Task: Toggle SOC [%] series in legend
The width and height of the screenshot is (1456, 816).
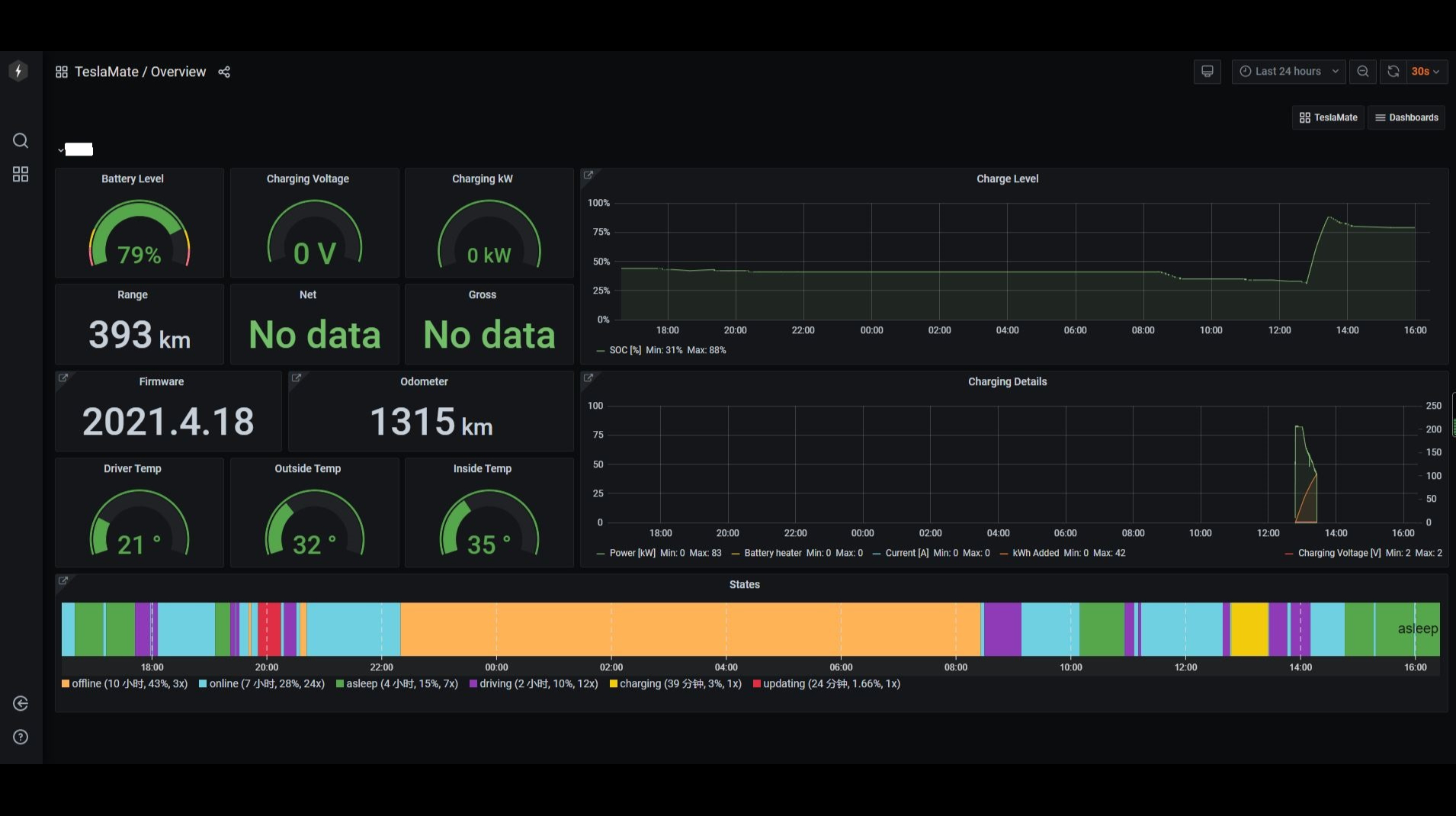Action: pos(624,350)
